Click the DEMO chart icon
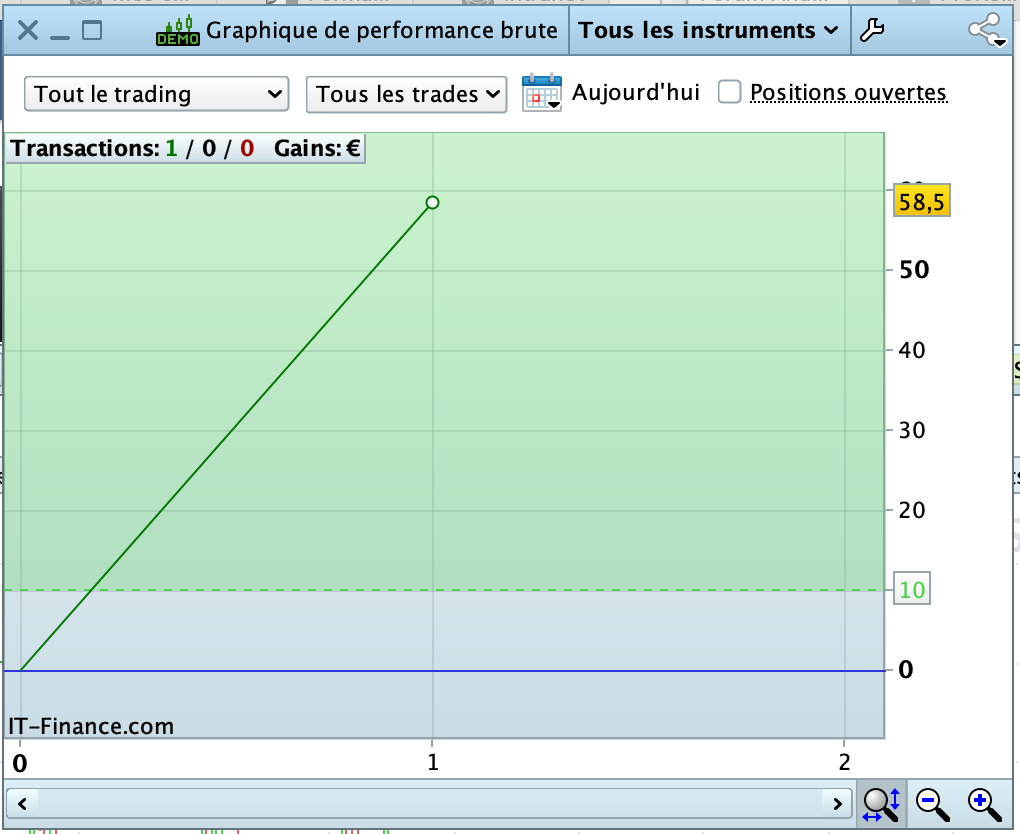Screen dimensions: 1020x834 click(178, 31)
